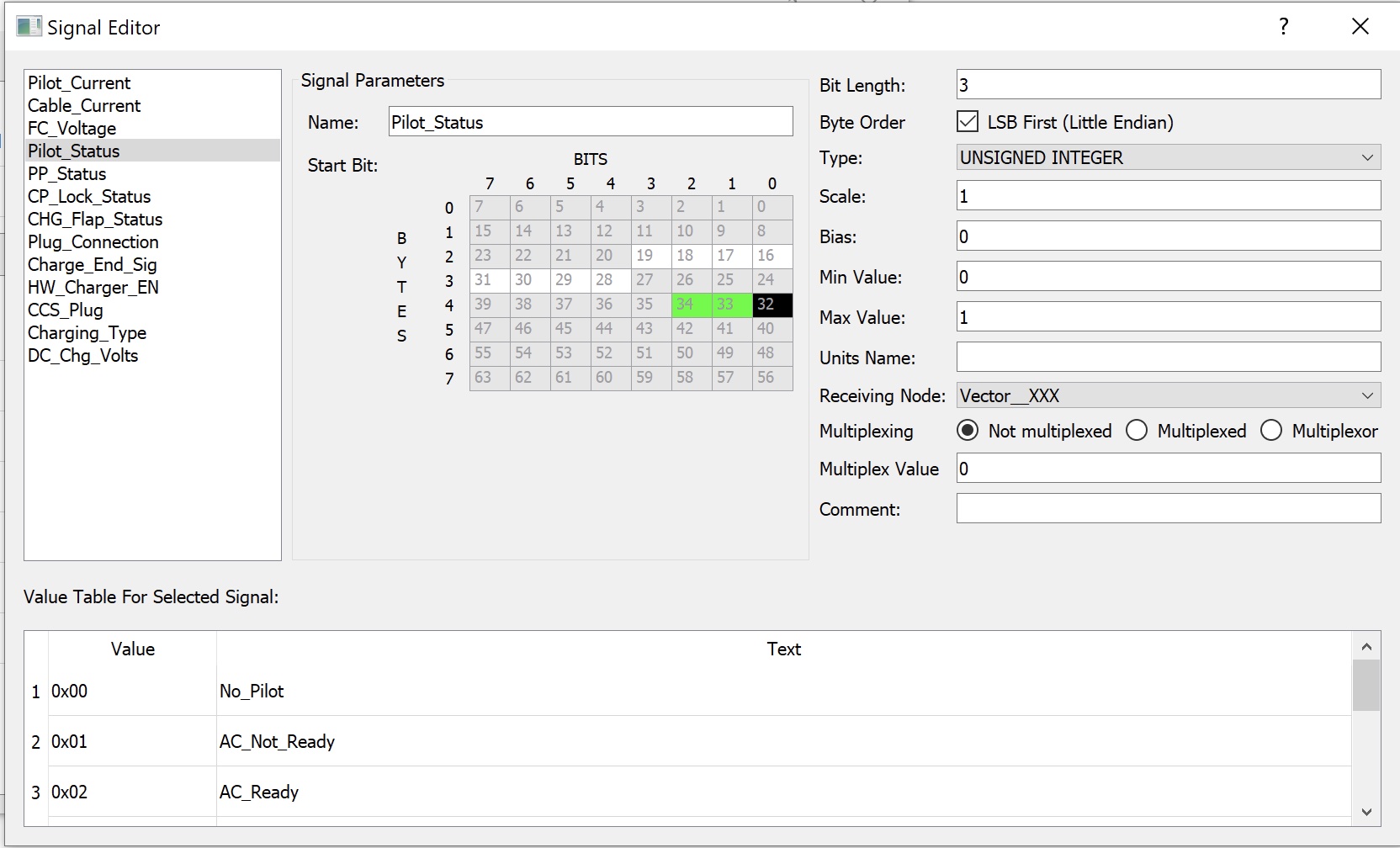Expand the Receiving Node dropdown
Screen dimensions: 1400x848
pyautogui.click(x=1168, y=395)
